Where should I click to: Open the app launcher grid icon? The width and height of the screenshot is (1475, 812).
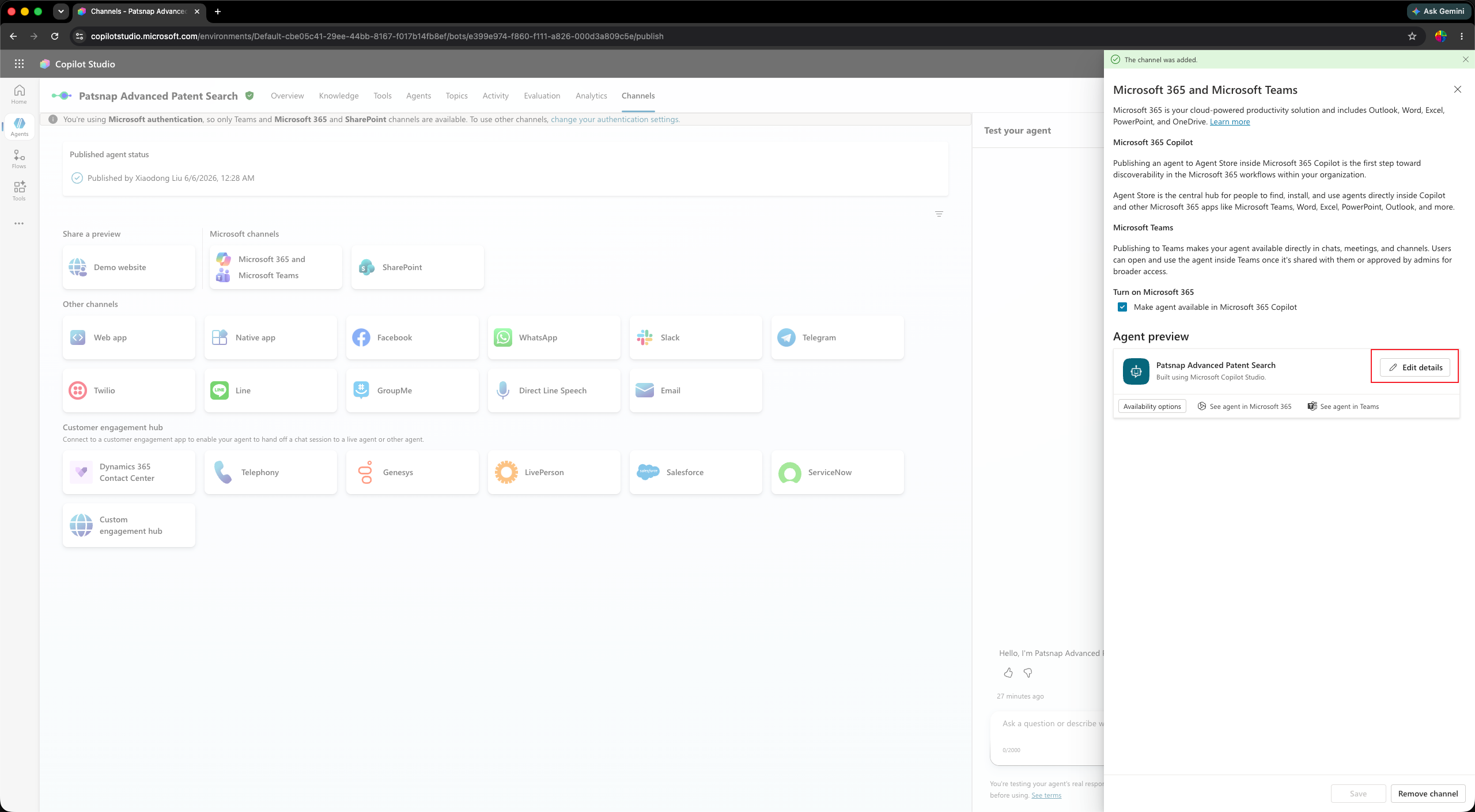pos(19,64)
